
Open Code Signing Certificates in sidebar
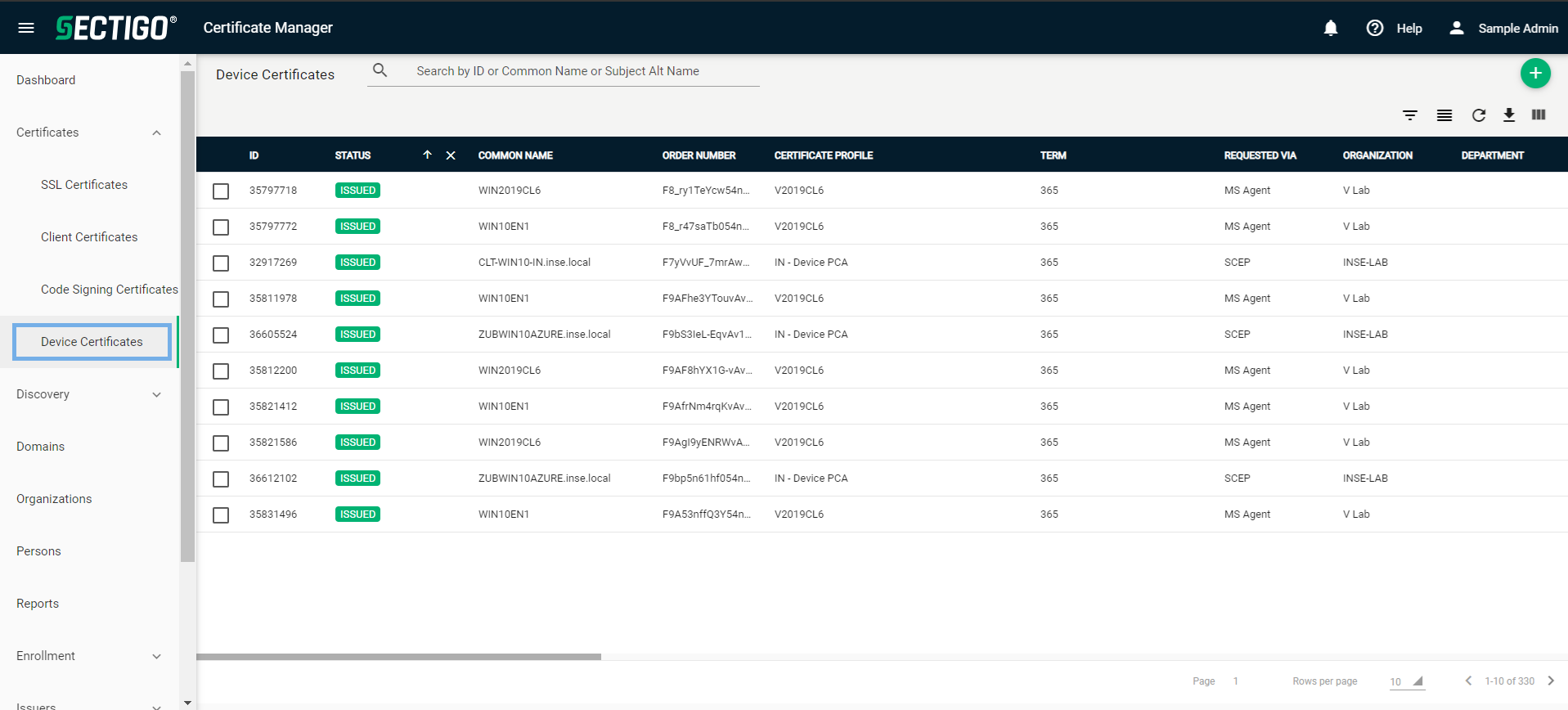(110, 290)
